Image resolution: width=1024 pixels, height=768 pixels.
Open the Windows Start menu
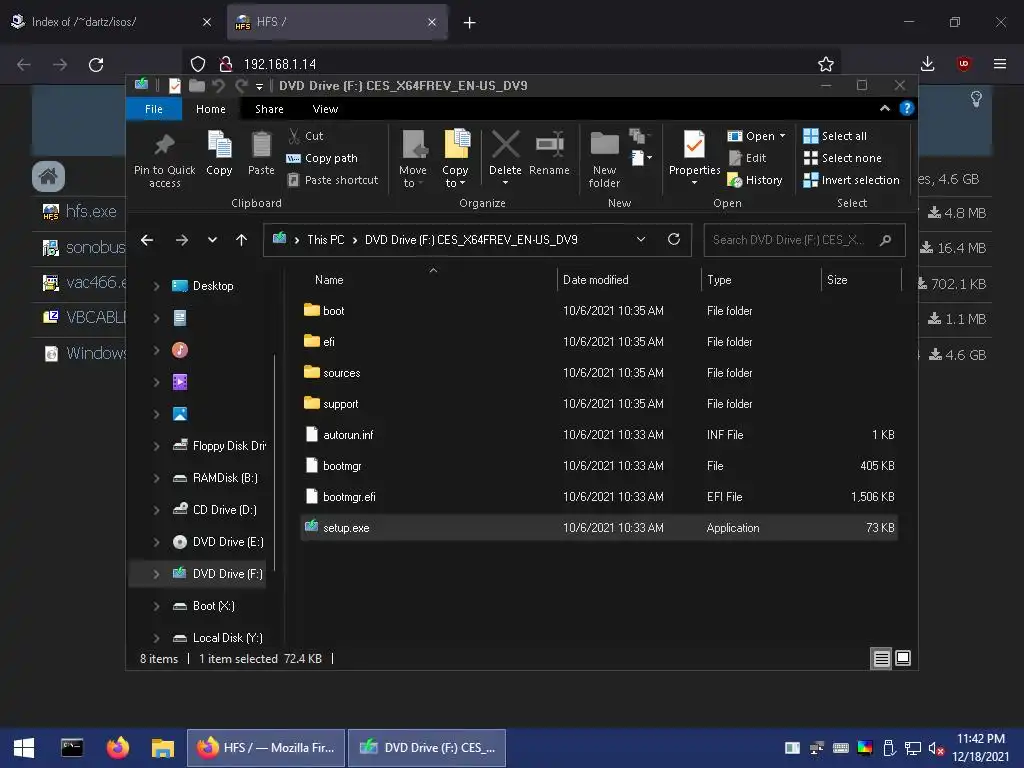[24, 748]
